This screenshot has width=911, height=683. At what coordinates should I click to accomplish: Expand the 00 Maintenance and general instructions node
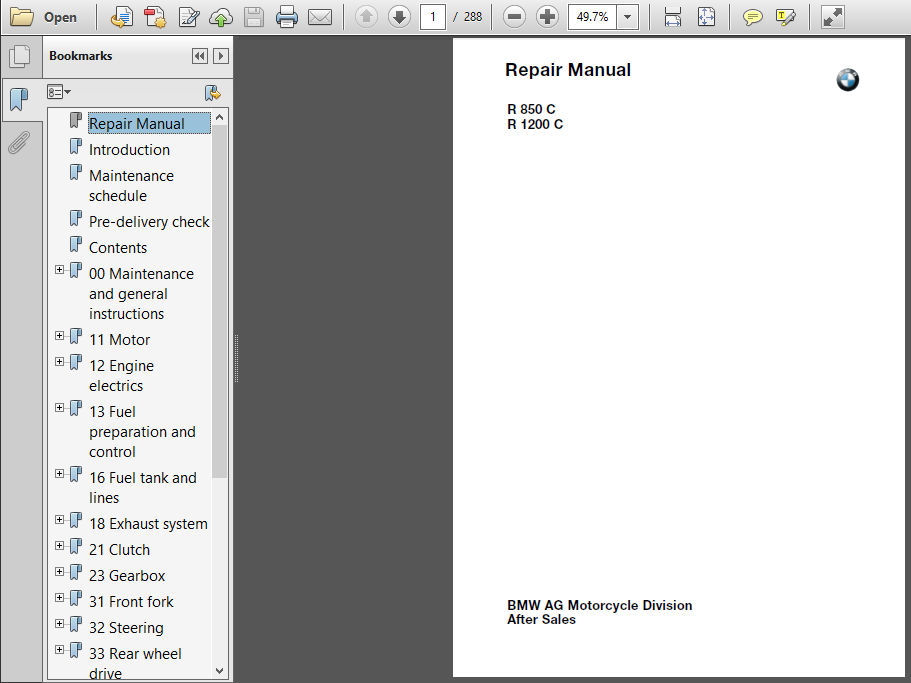(x=59, y=269)
